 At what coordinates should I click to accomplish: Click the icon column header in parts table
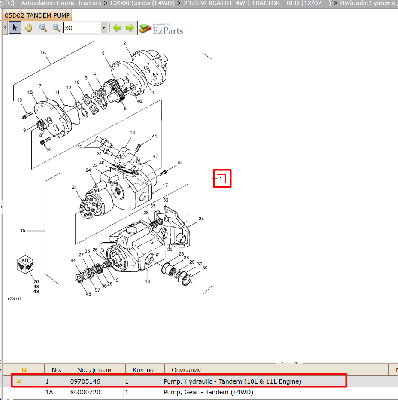[x=24, y=370]
